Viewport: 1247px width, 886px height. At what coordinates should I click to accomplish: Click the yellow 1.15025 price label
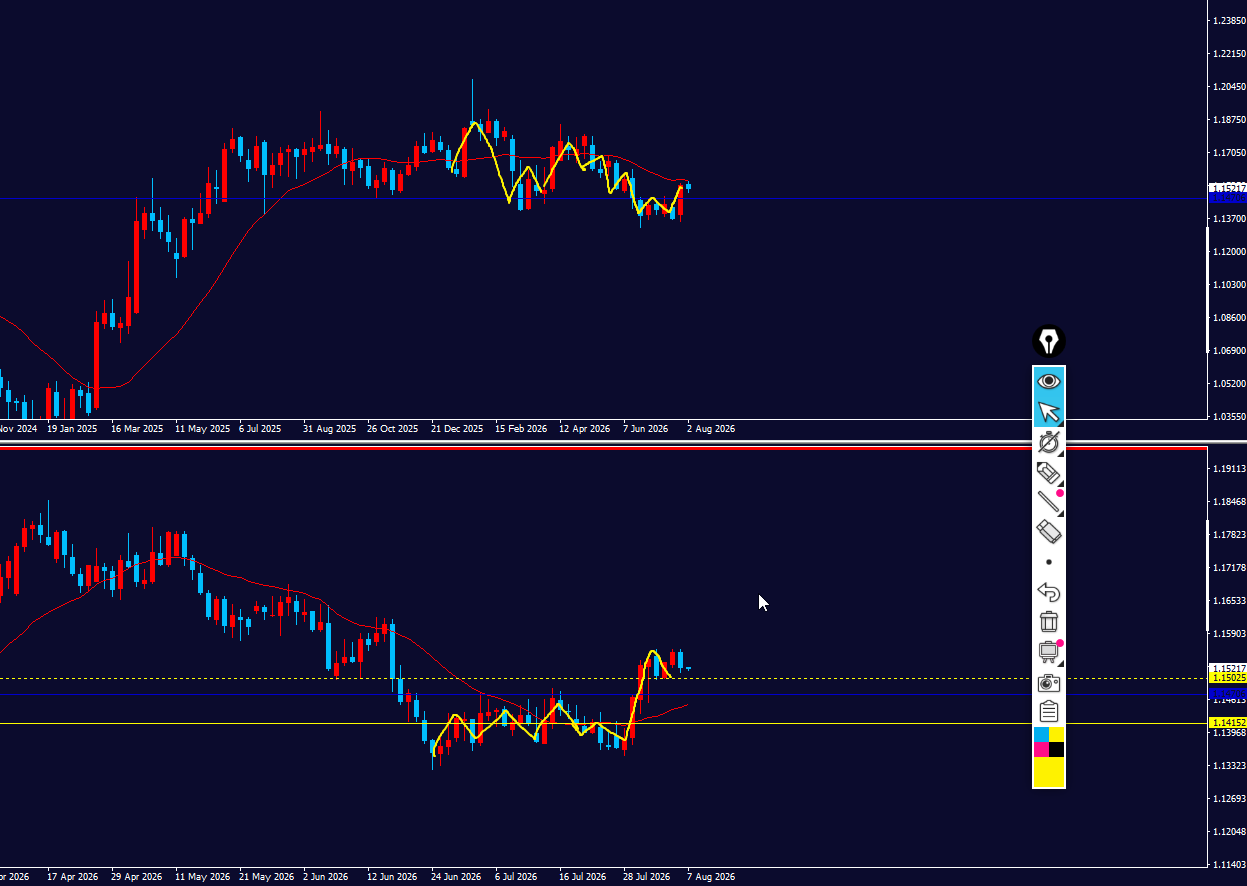(1228, 678)
